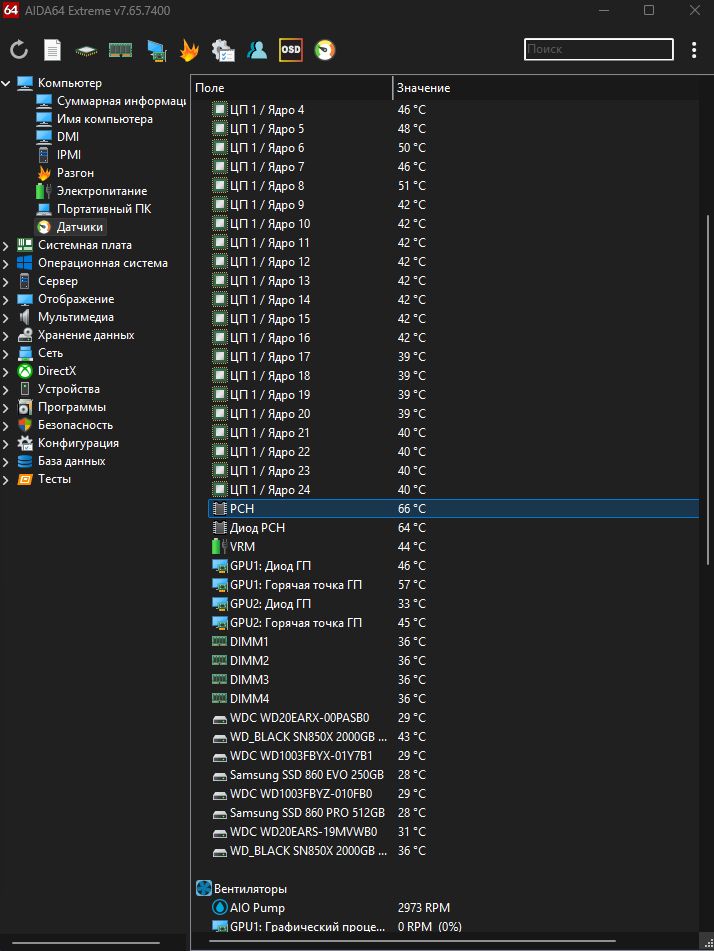Select WDC WD20EARS-19MVWB0 row
Viewport: 714px width, 951px height.
pyautogui.click(x=454, y=832)
